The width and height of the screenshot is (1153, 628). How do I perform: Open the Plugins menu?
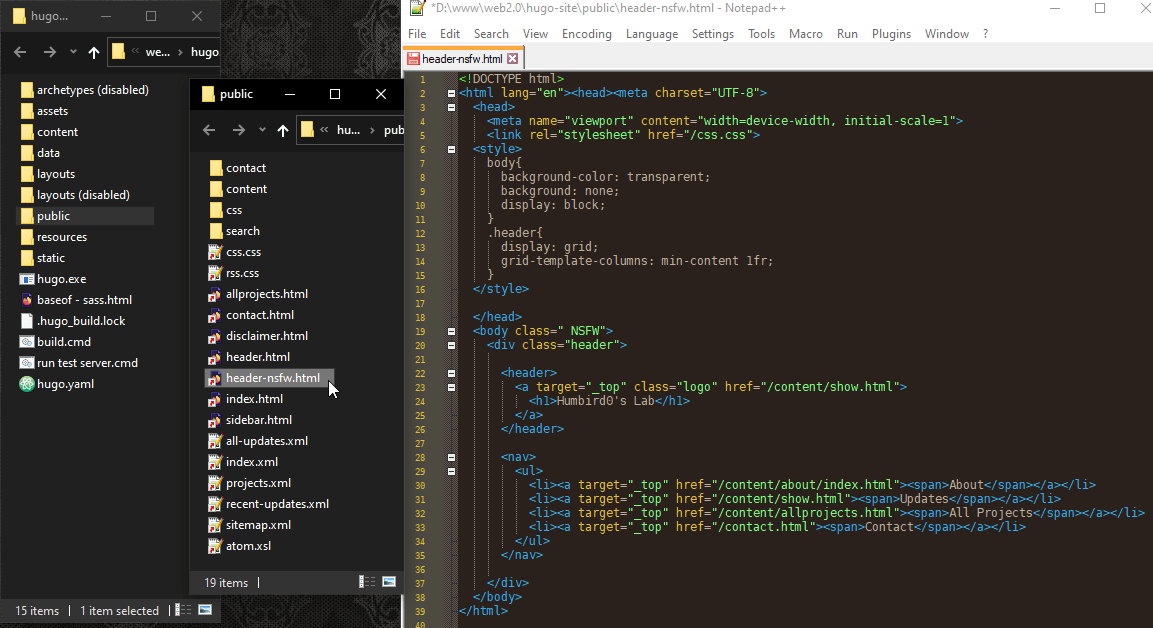pyautogui.click(x=891, y=34)
